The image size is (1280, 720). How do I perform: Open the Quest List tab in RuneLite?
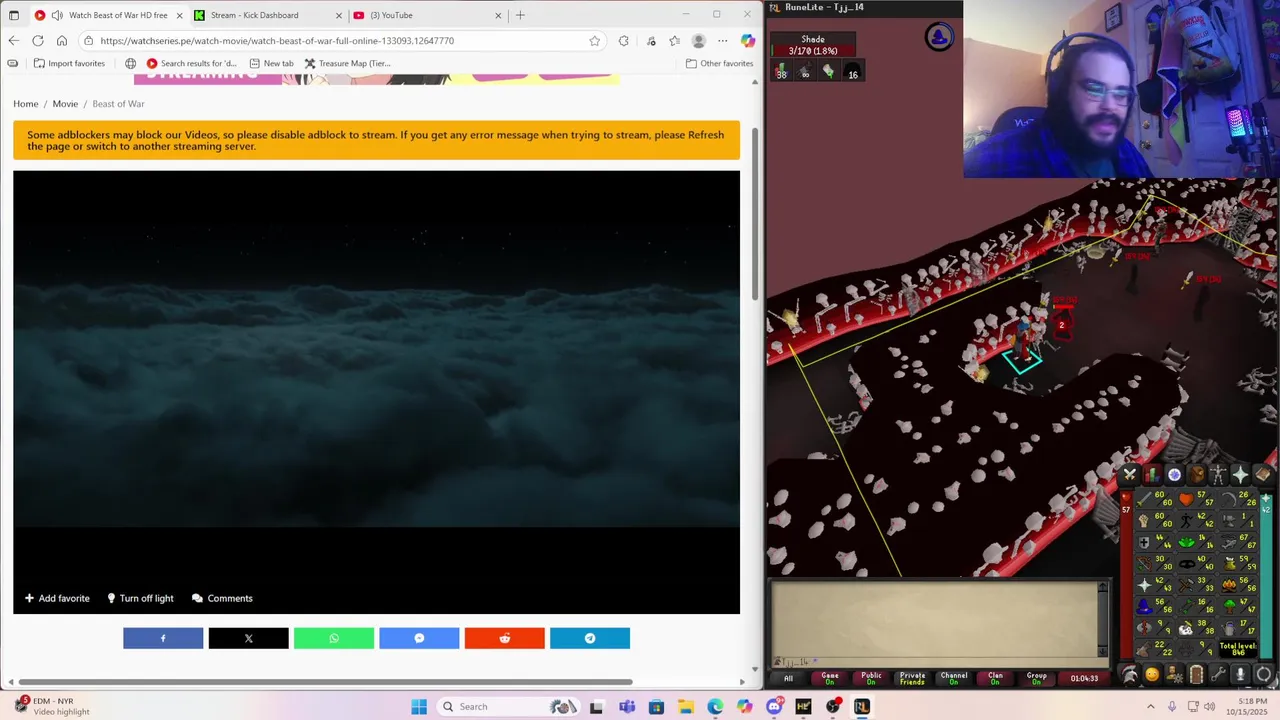pyautogui.click(x=1174, y=474)
